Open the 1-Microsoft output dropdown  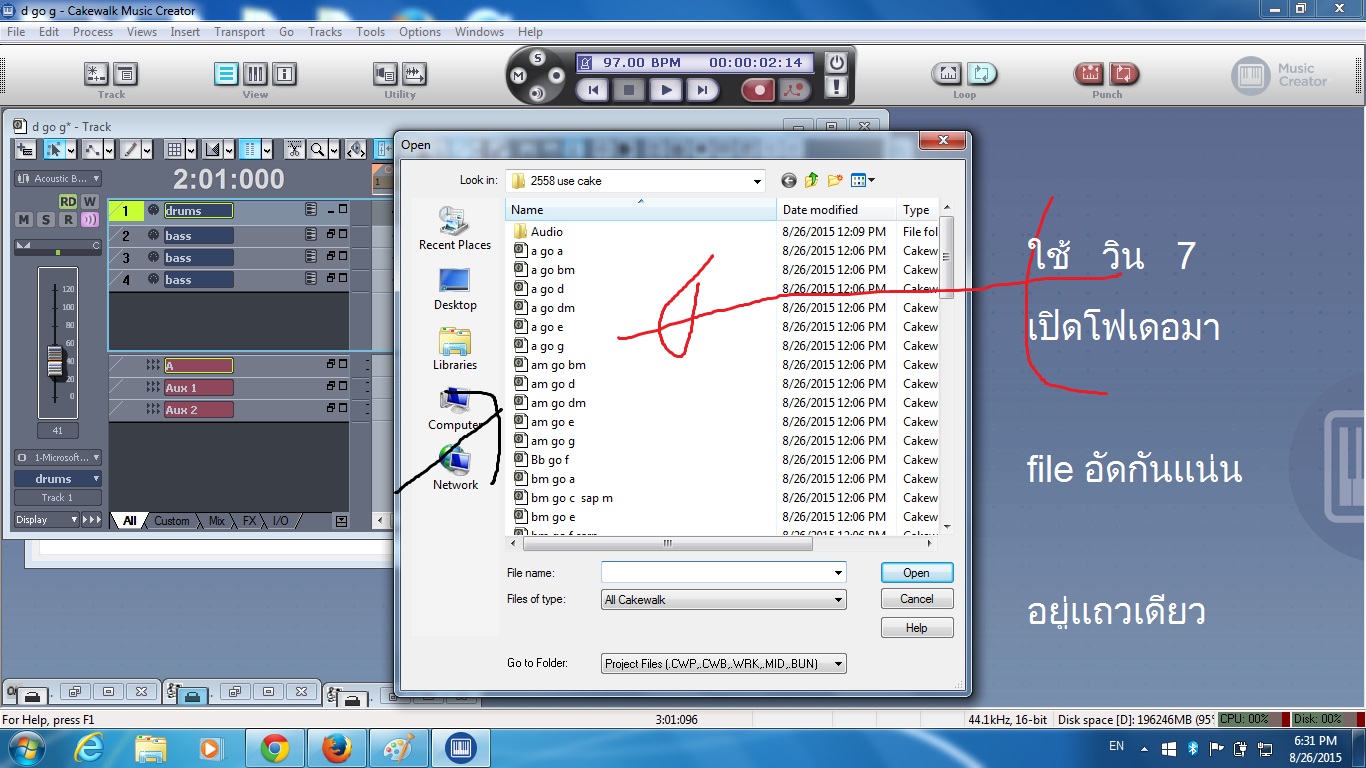58,457
